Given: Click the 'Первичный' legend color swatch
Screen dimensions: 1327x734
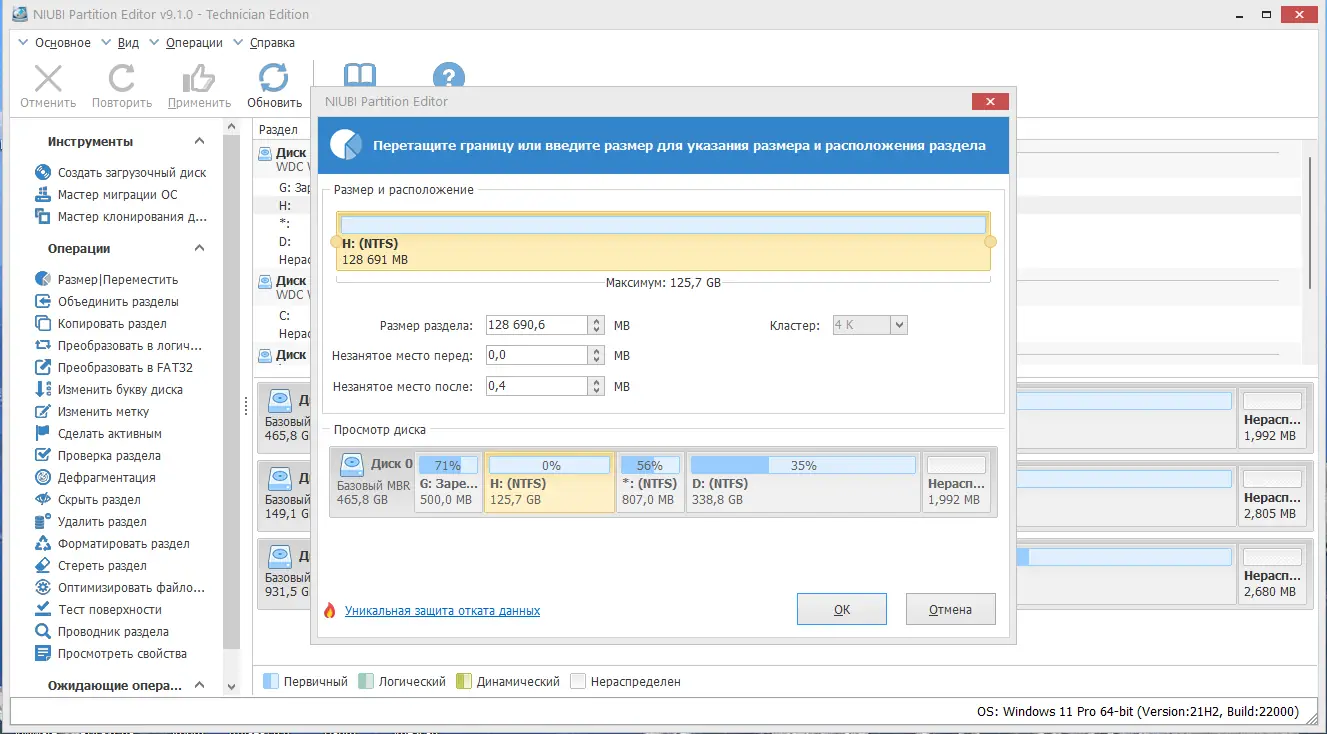Looking at the screenshot, I should [271, 682].
